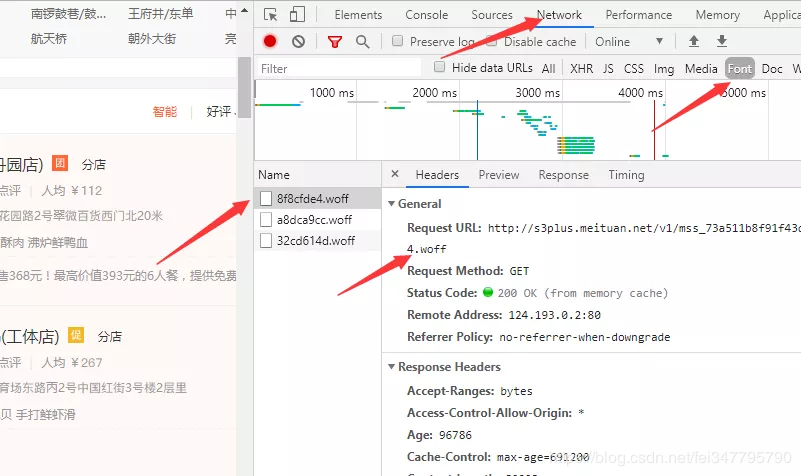Open the Network tab

559,15
